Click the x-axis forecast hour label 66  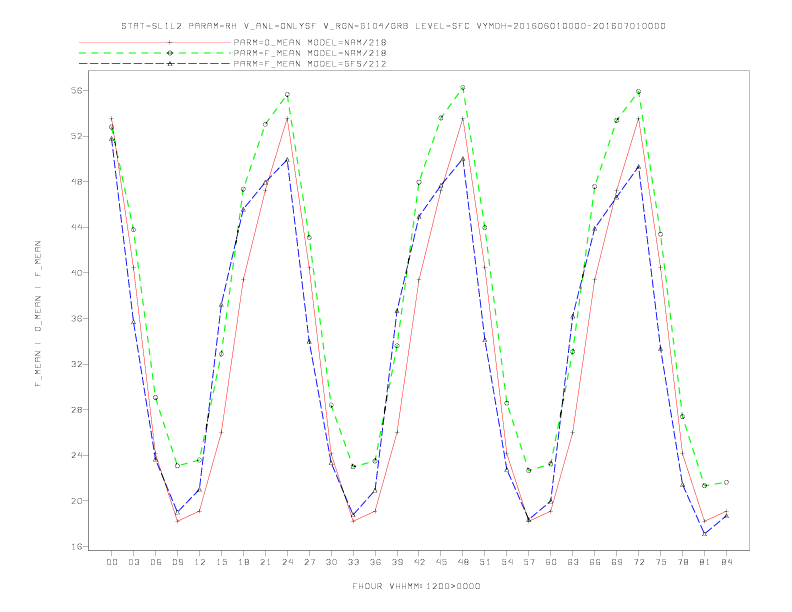pyautogui.click(x=595, y=562)
